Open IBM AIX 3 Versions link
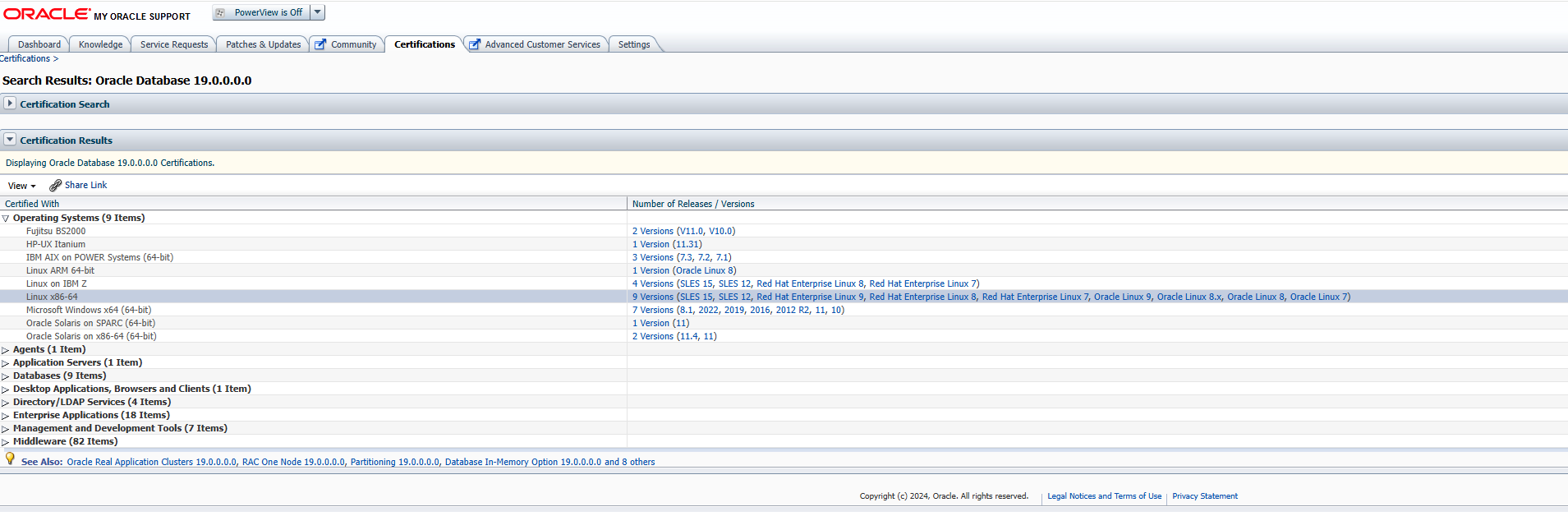Screen dimensions: 1568x530 [682, 257]
